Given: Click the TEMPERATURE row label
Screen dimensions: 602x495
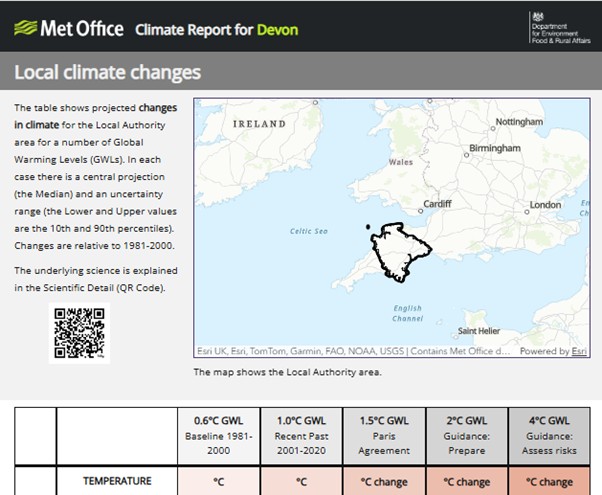Looking at the screenshot, I should tap(116, 481).
